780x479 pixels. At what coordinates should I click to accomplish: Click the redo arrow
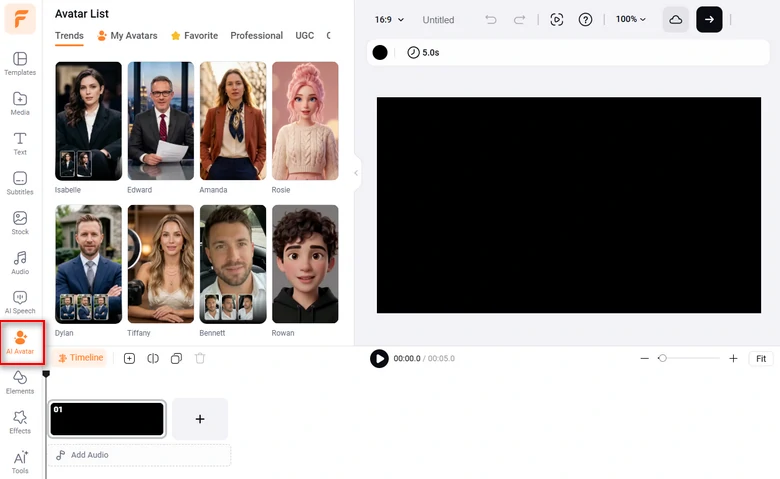[x=519, y=20]
